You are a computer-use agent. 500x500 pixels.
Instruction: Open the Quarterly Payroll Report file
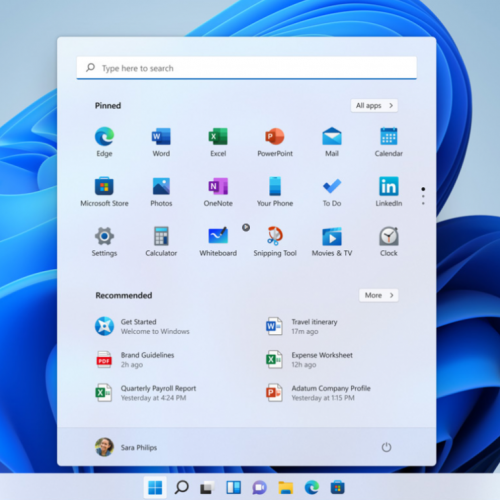coord(146,393)
